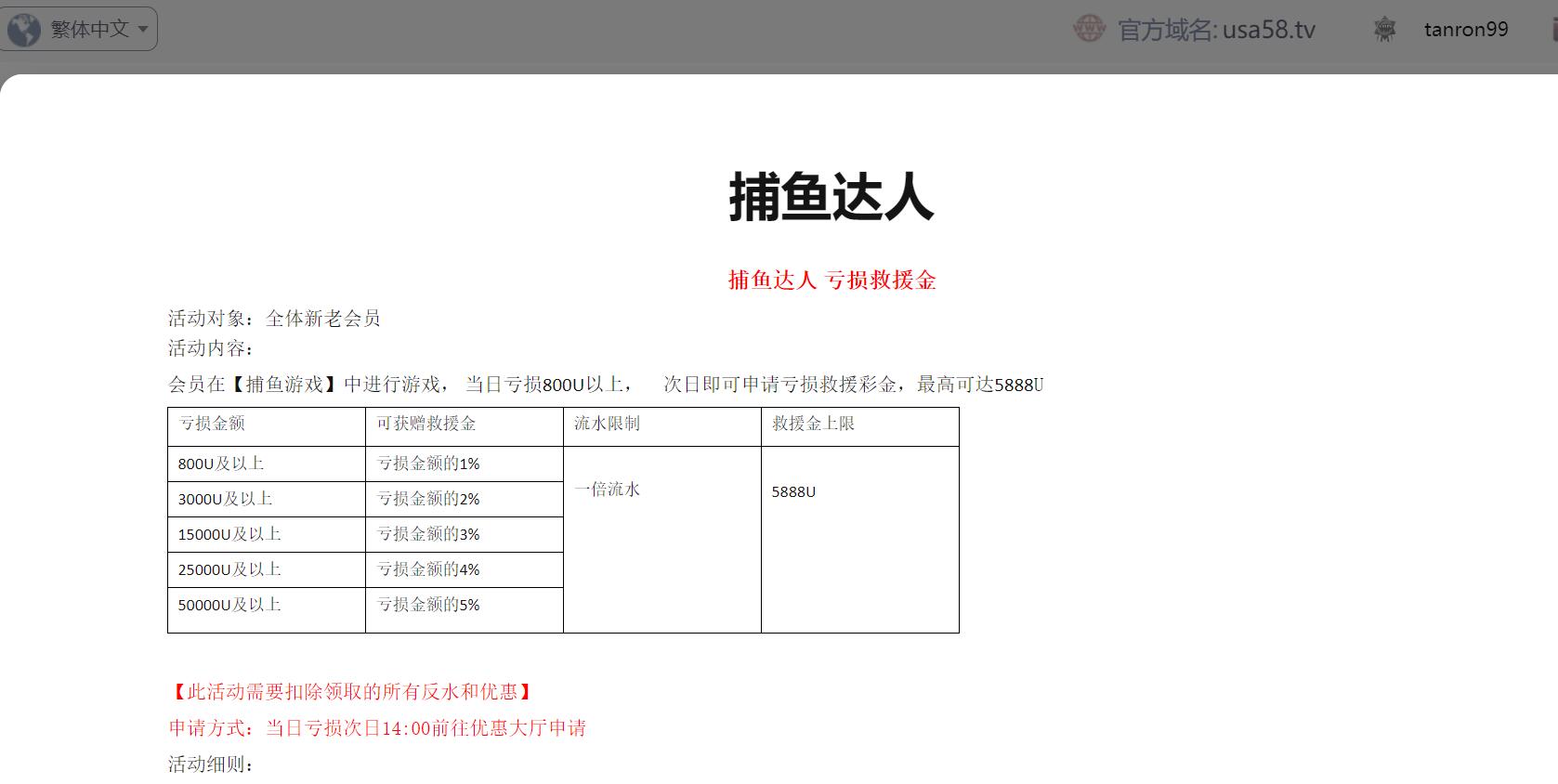This screenshot has width=1558, height=784.
Task: Click the 流水限制 column header
Action: (662, 426)
